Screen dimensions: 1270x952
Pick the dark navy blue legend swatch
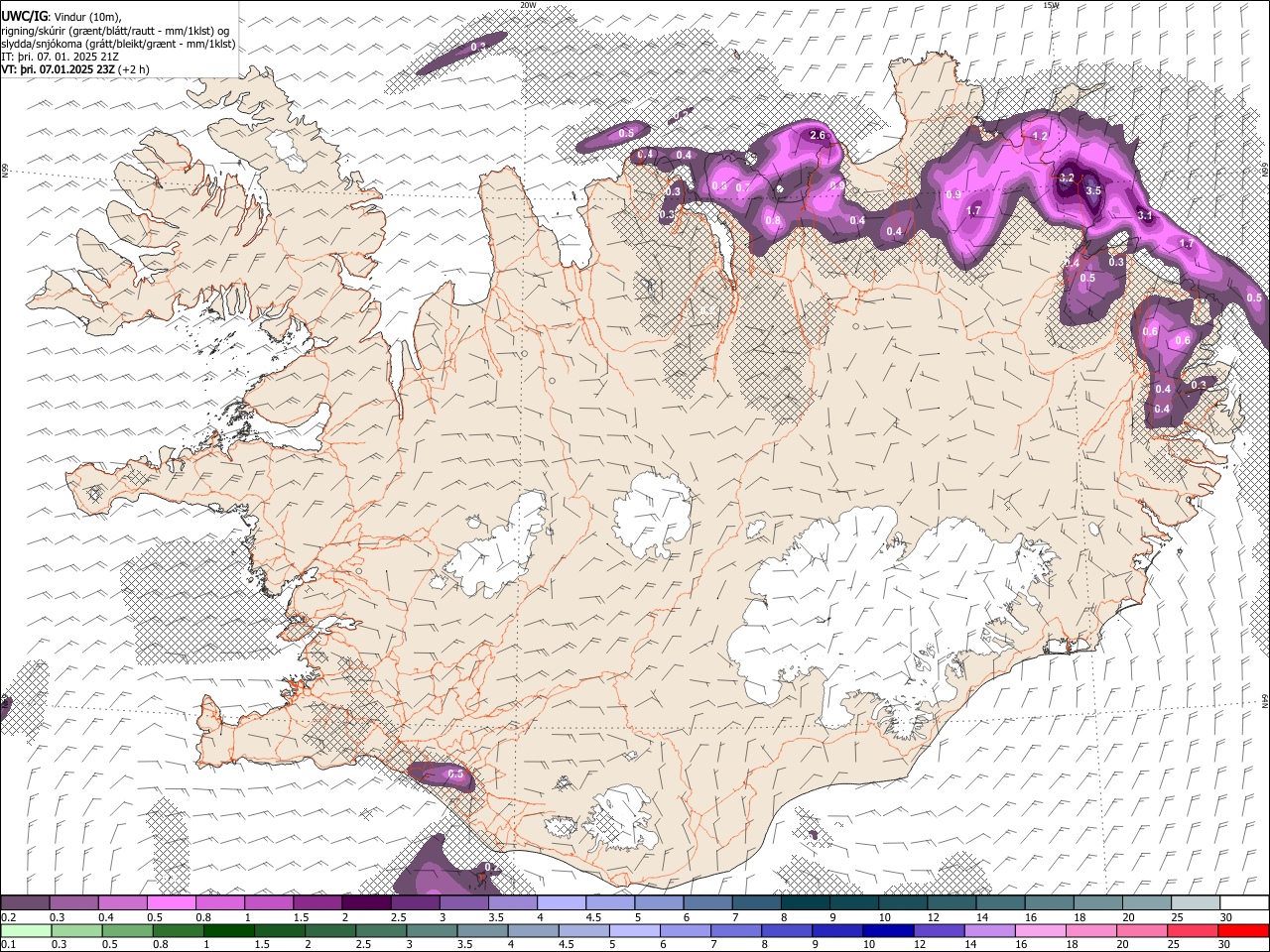[x=887, y=930]
